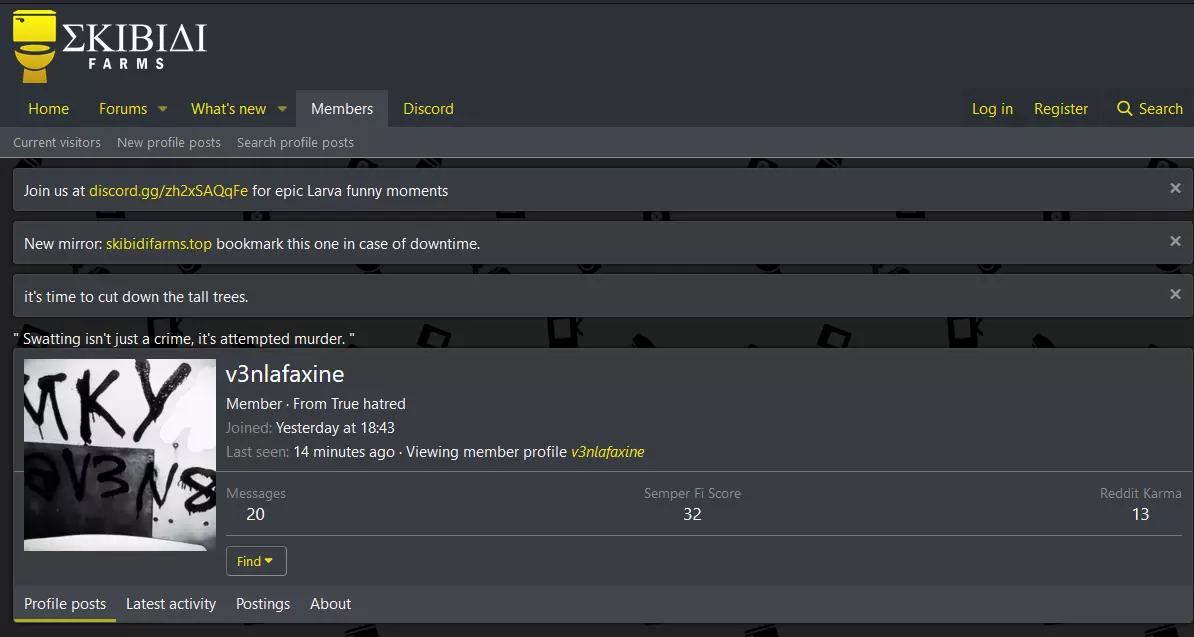
Task: Click the v3nlafaxine profile avatar image
Action: pos(120,455)
